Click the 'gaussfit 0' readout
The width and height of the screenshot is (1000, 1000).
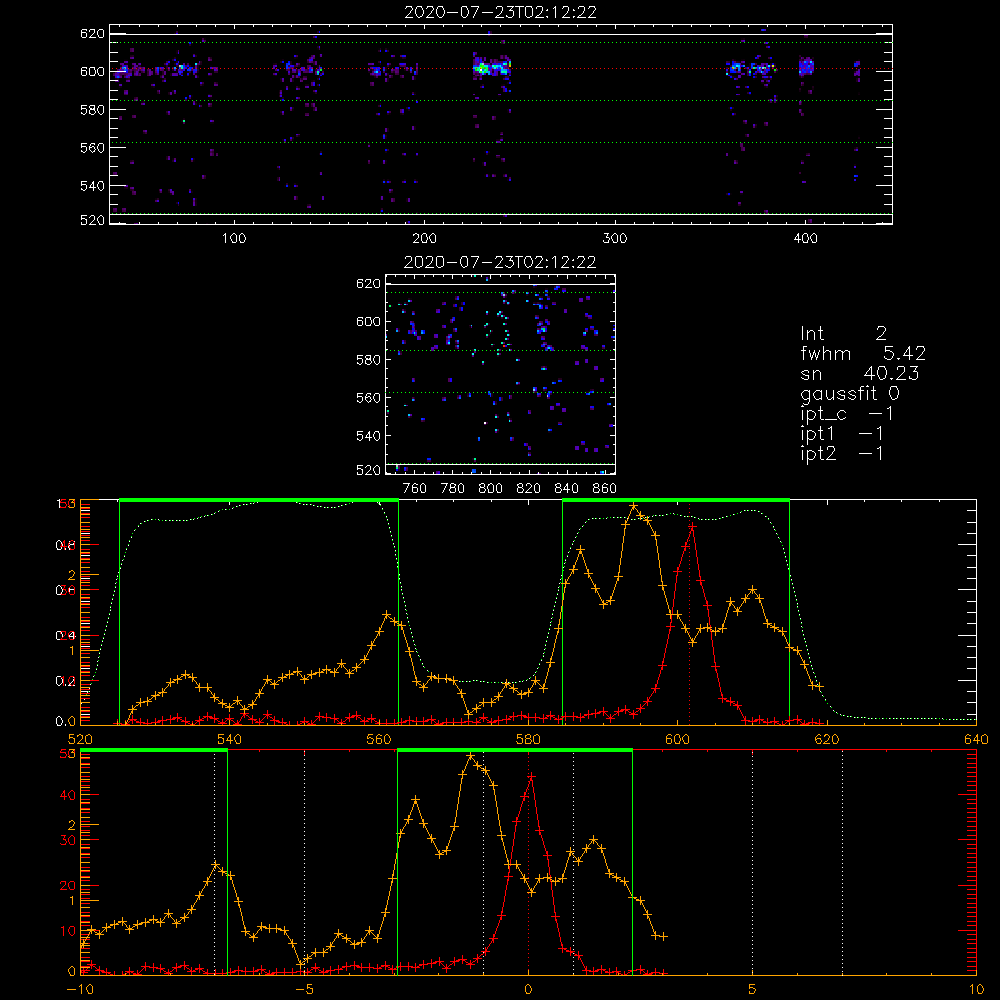pos(849,393)
